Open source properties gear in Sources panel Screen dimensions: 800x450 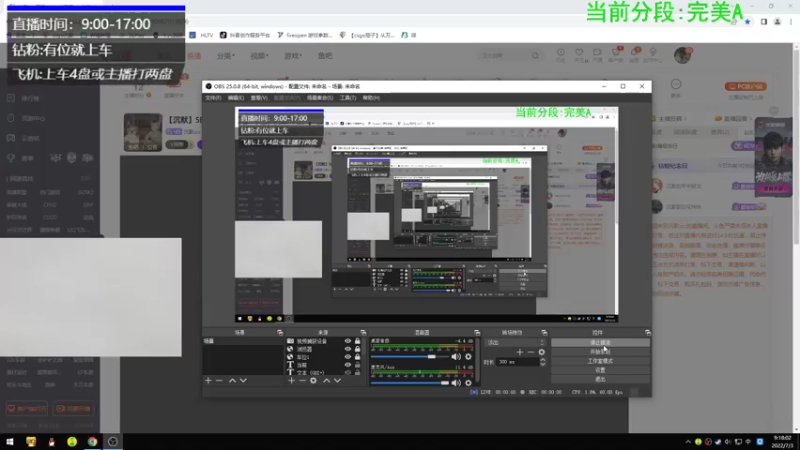(313, 381)
